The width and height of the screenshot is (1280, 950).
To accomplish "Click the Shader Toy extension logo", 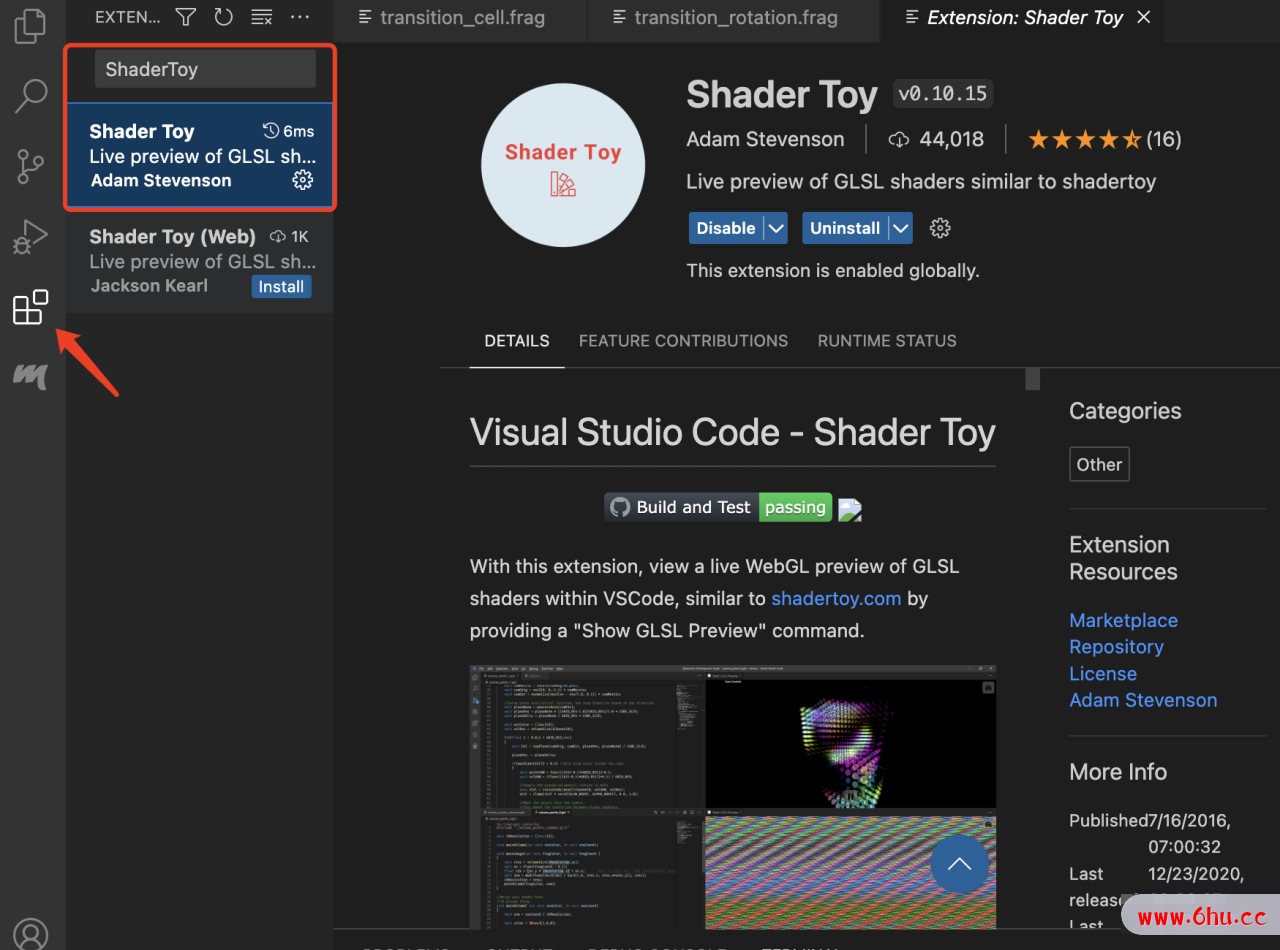I will point(563,165).
